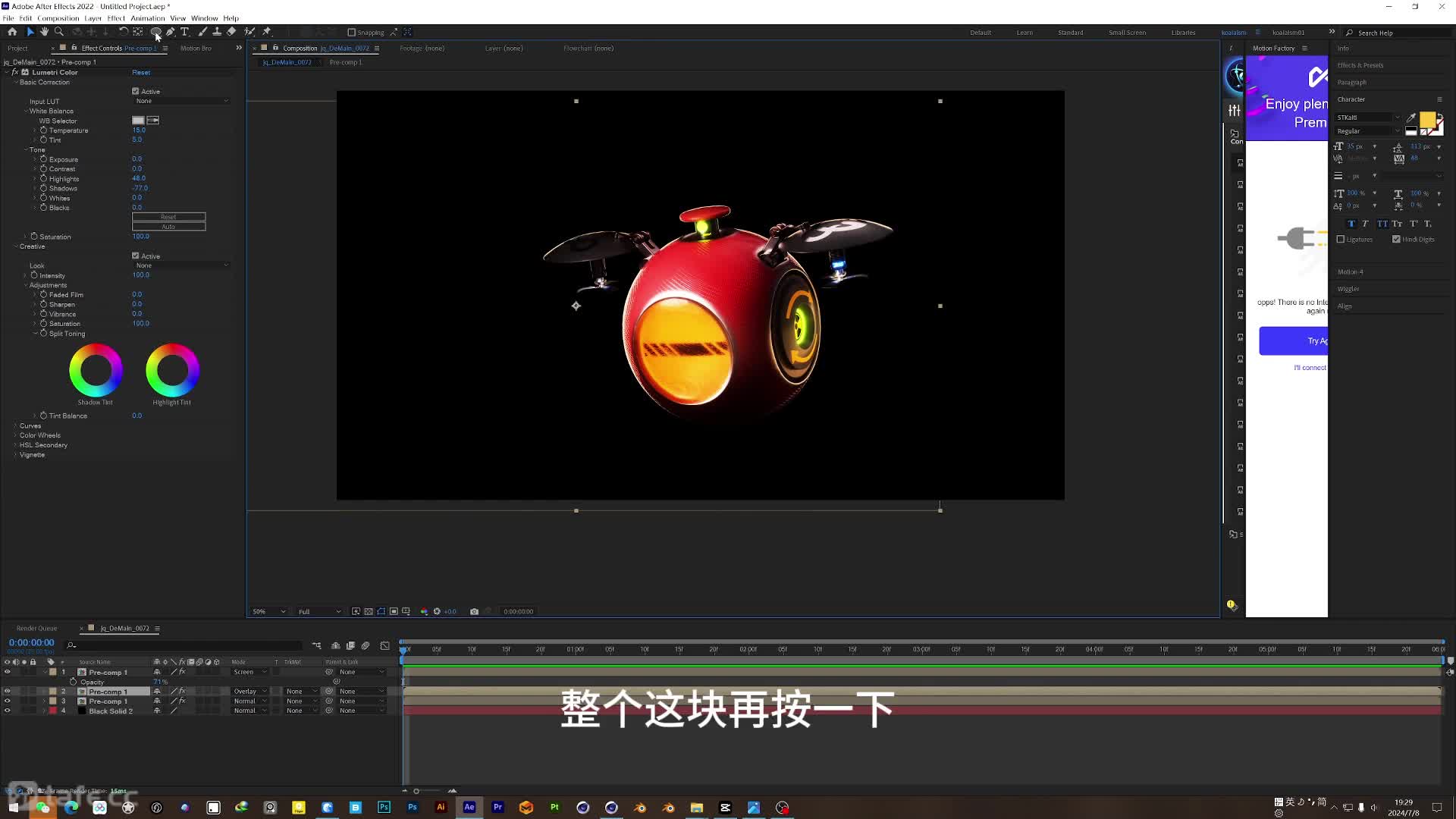The width and height of the screenshot is (1456, 819).
Task: Hide layer 2 Pre-comp 1 eye
Action: click(8, 691)
